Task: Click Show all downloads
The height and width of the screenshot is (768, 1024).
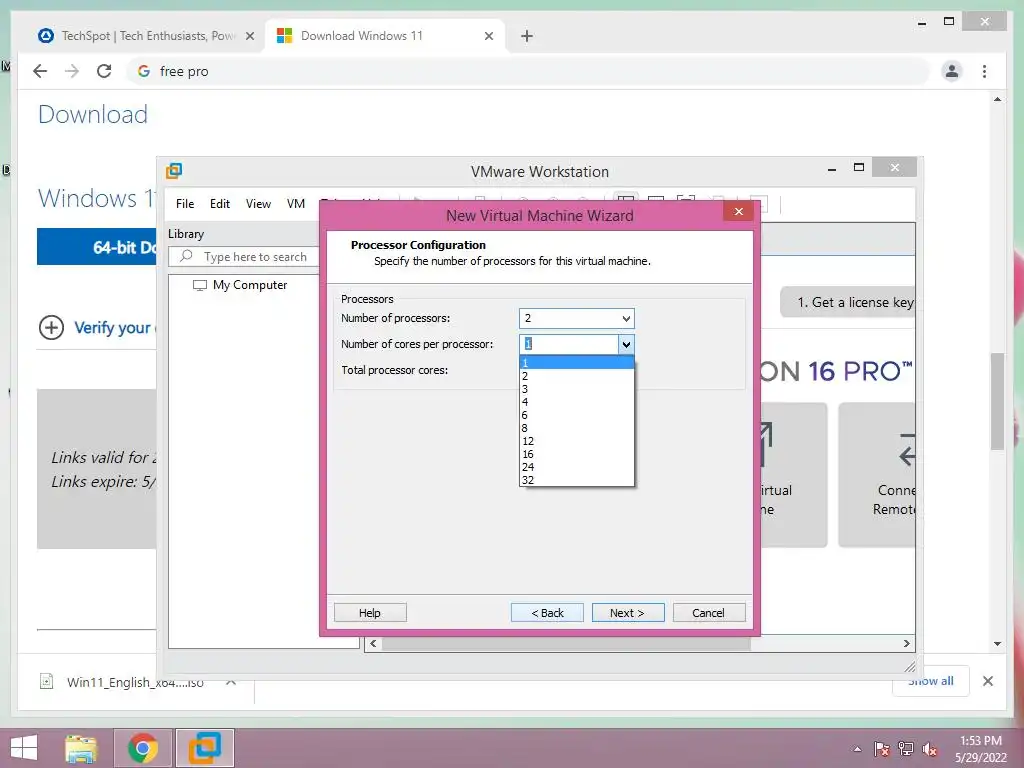Action: (x=931, y=681)
